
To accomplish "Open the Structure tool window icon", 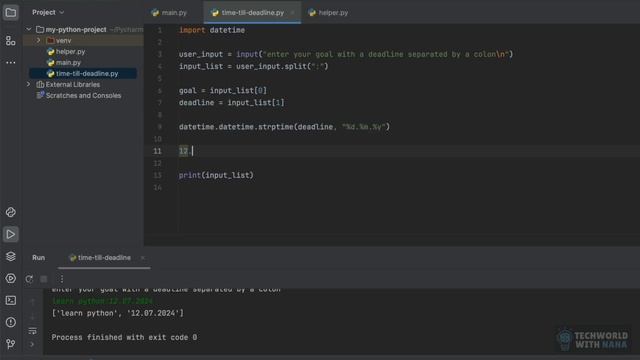I will point(11,40).
